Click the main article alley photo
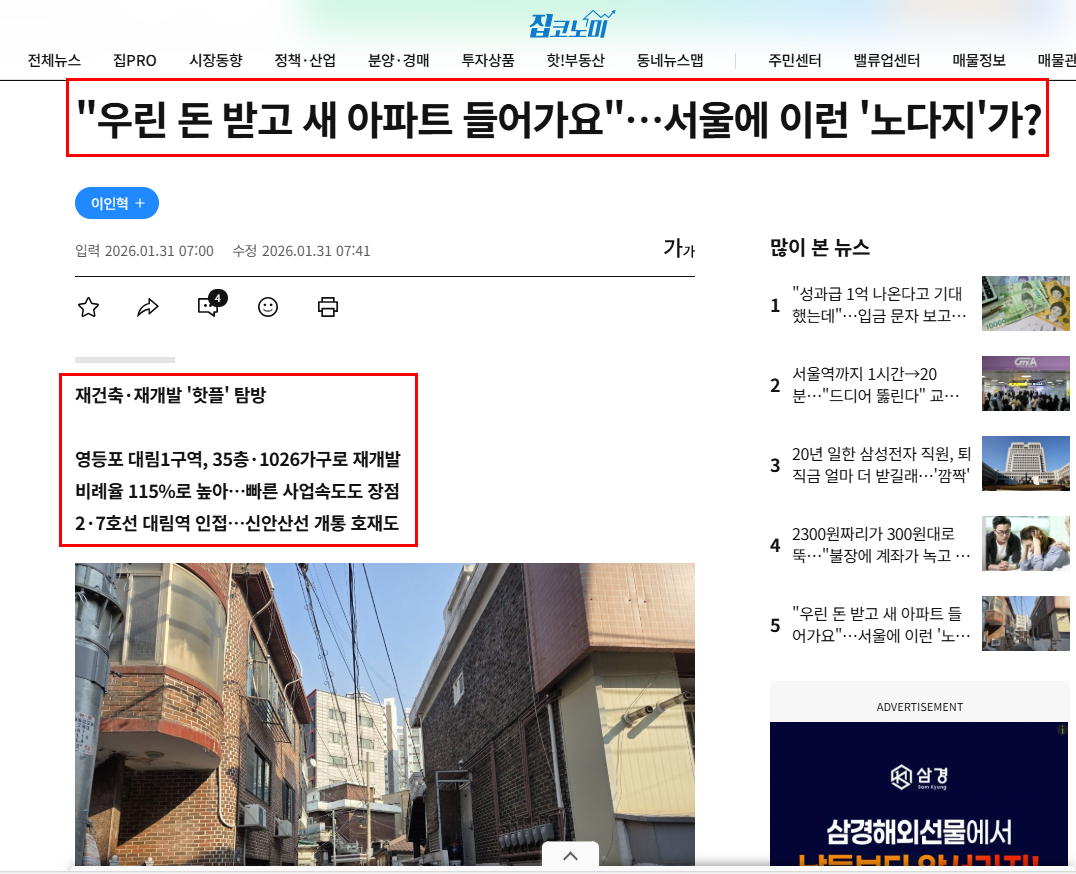The image size is (1076, 874). [x=385, y=714]
